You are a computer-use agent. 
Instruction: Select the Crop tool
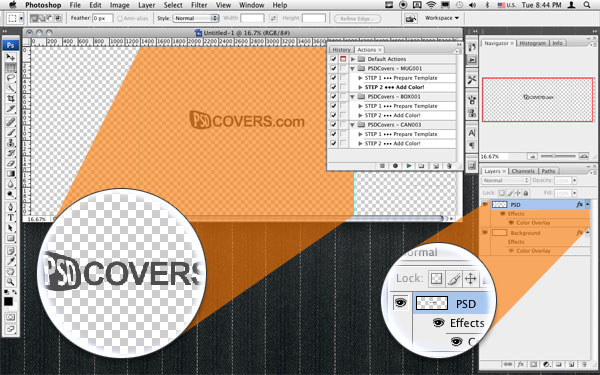pyautogui.click(x=11, y=99)
